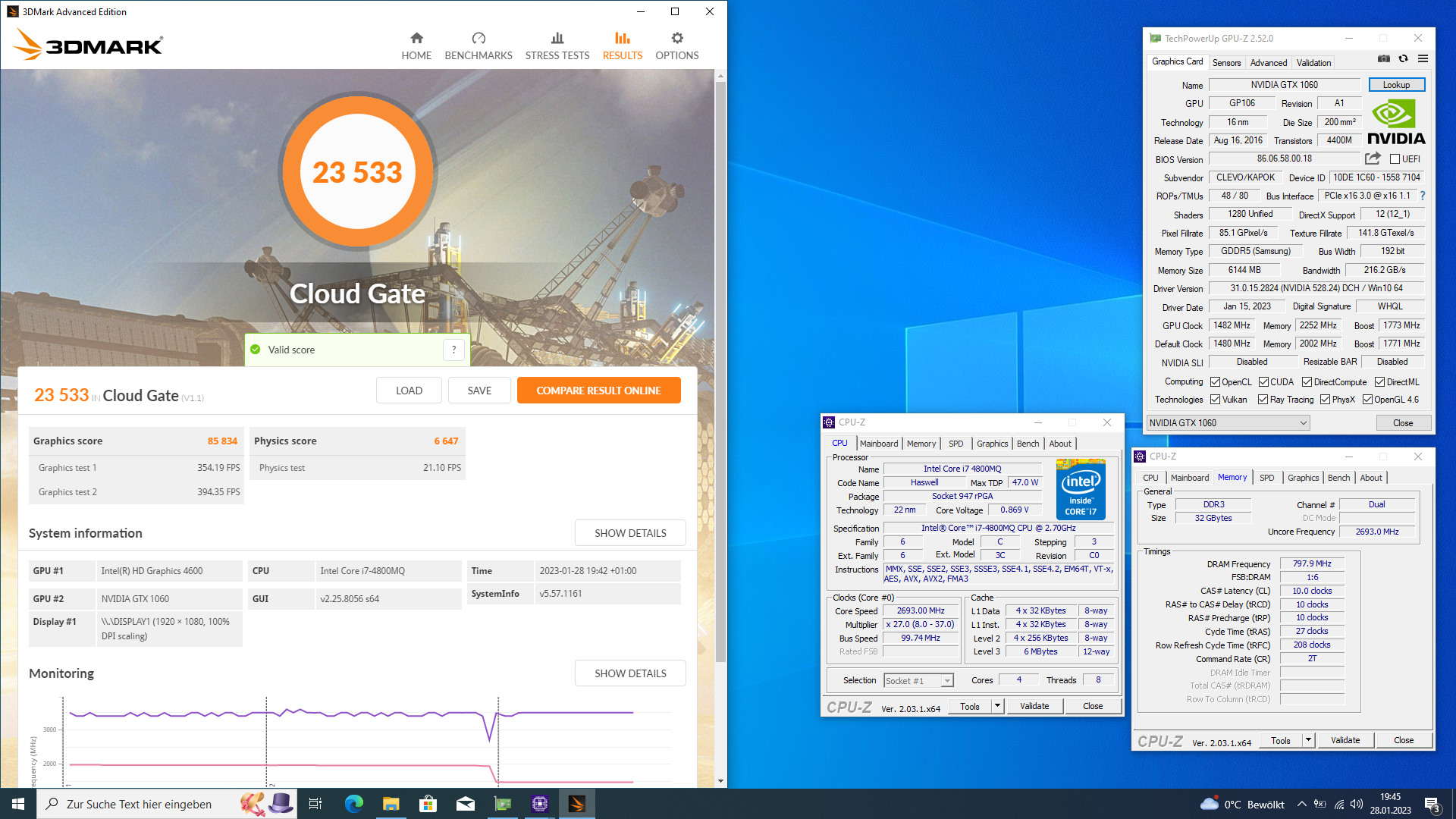Toggle the DirectML checkbox
This screenshot has width=1456, height=819.
(x=1379, y=382)
